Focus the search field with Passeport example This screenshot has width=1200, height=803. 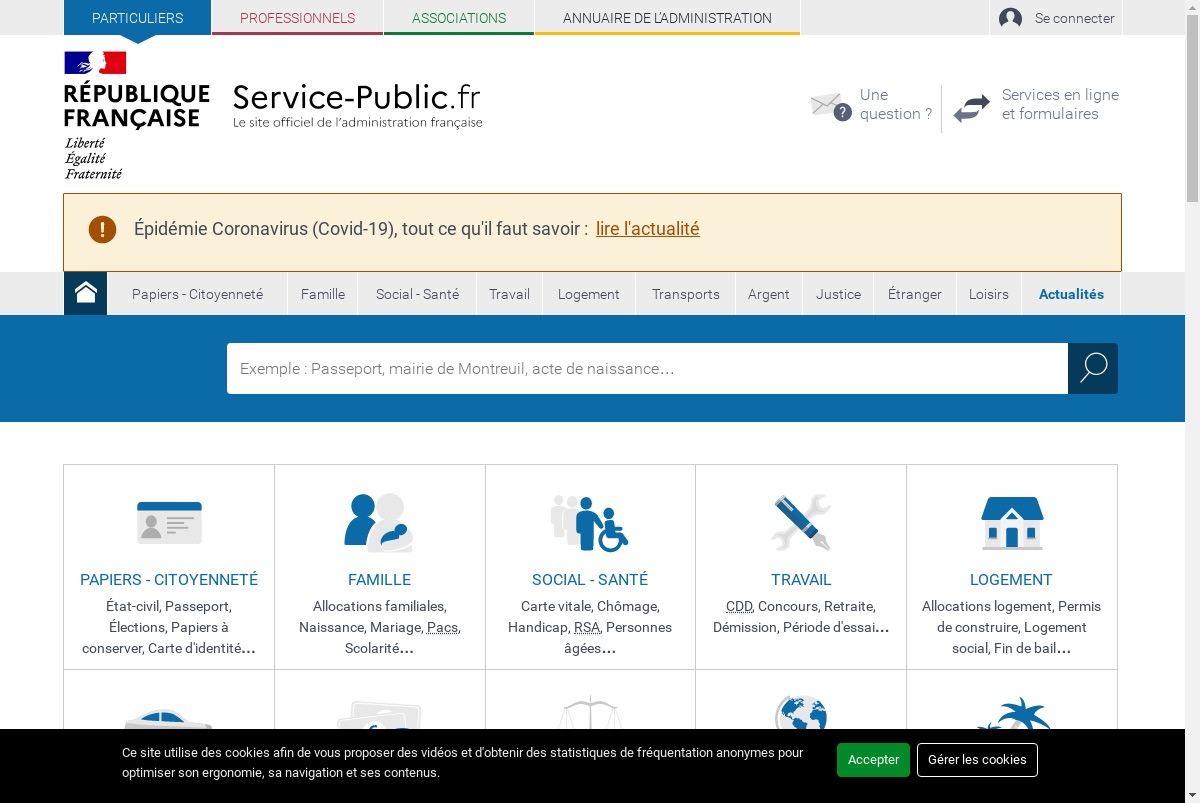click(x=647, y=368)
